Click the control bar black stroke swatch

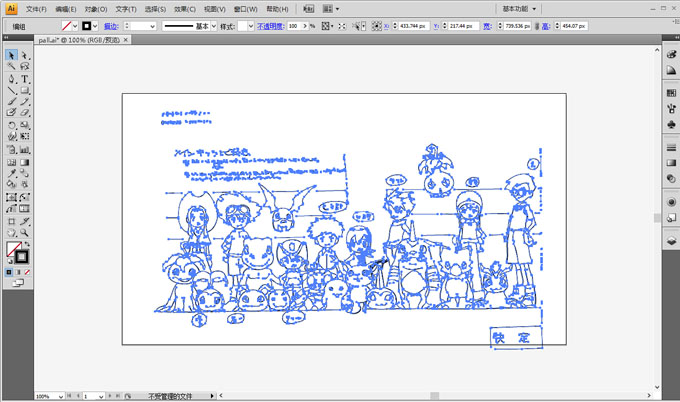tap(86, 26)
